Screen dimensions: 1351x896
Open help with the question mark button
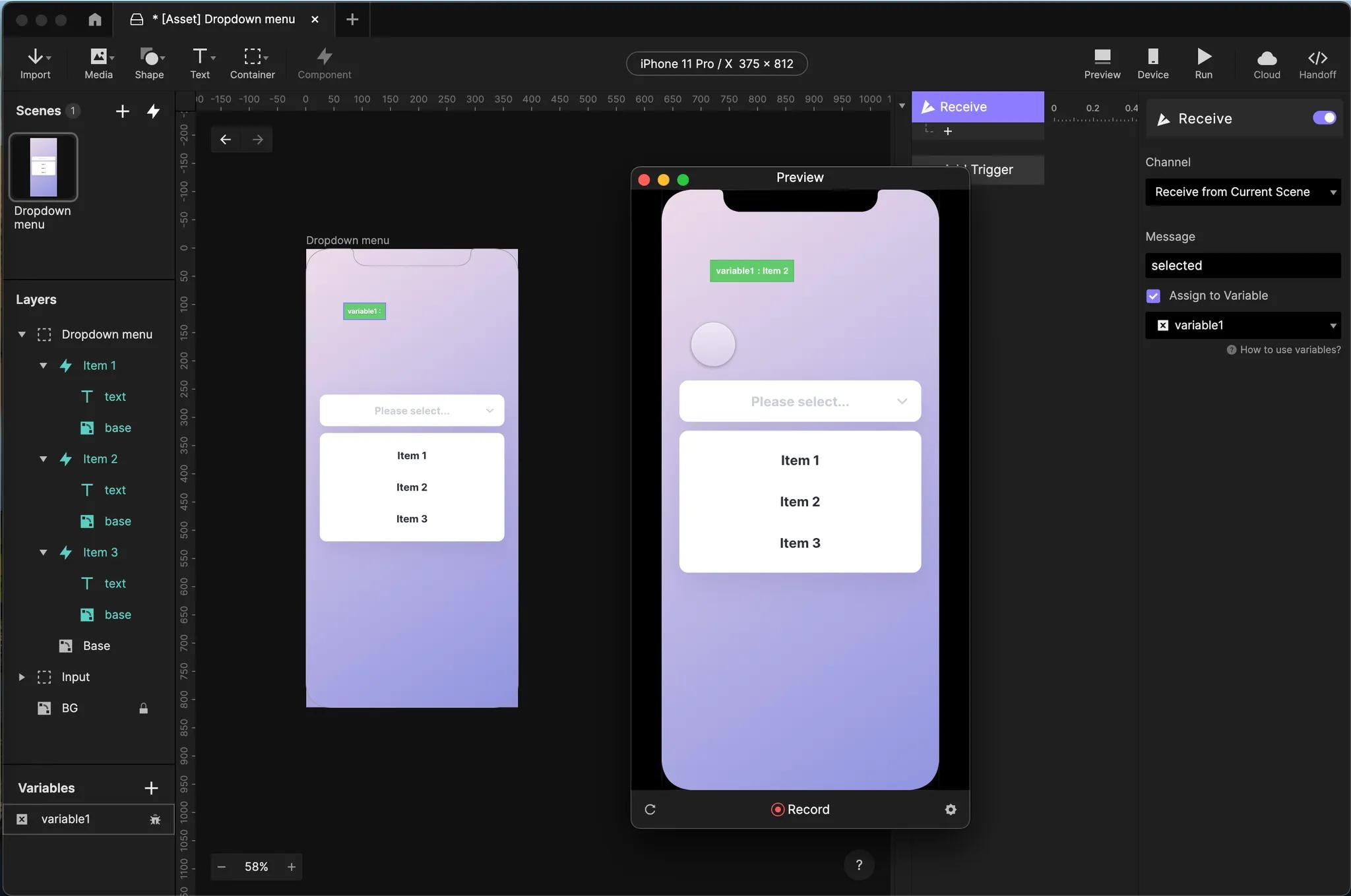coord(859,865)
